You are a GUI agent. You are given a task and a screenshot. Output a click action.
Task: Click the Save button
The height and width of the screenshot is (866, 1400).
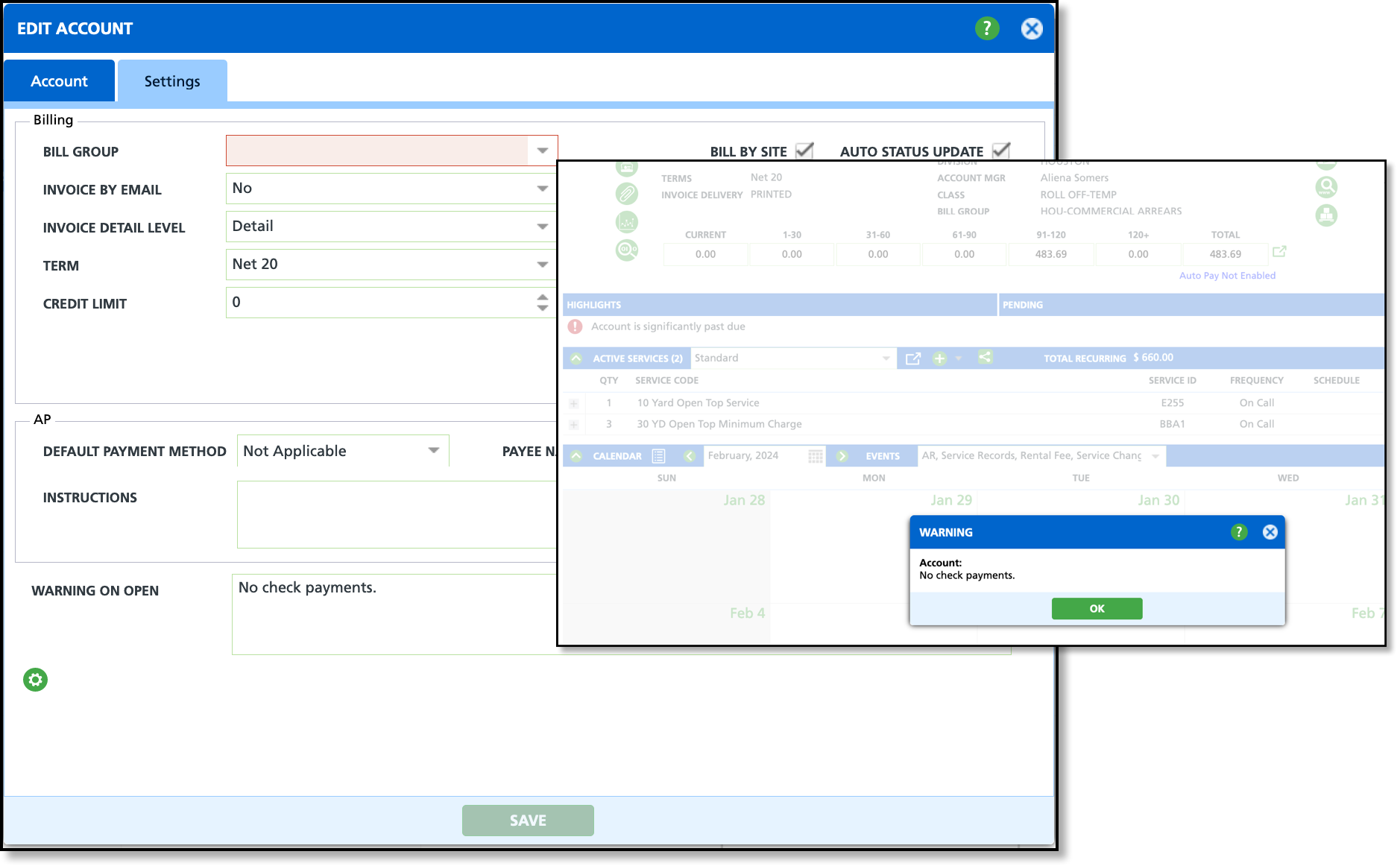(528, 820)
